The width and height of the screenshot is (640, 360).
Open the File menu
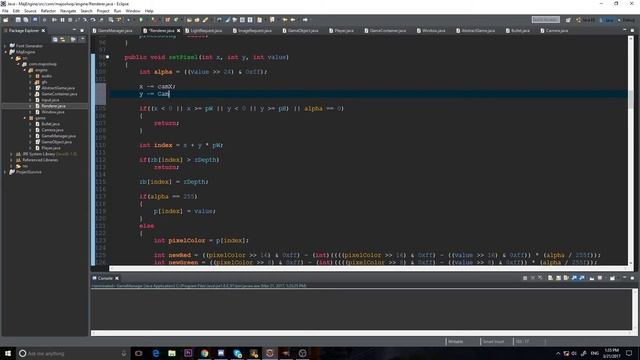click(5, 11)
